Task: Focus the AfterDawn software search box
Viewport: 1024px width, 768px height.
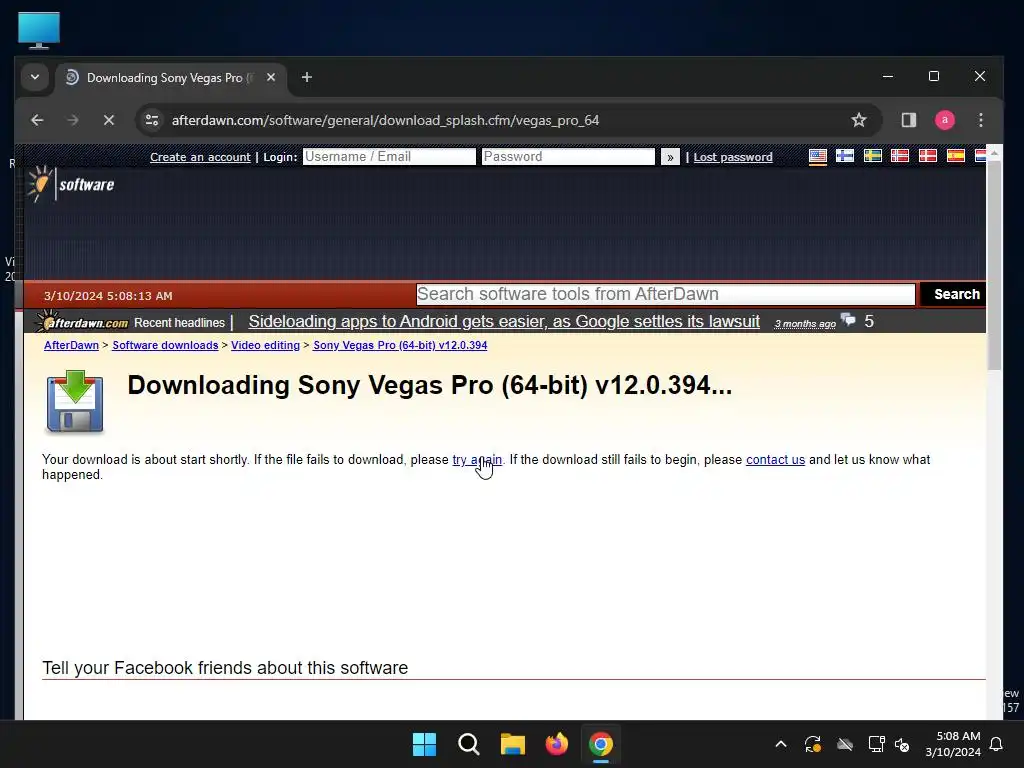Action: click(665, 295)
